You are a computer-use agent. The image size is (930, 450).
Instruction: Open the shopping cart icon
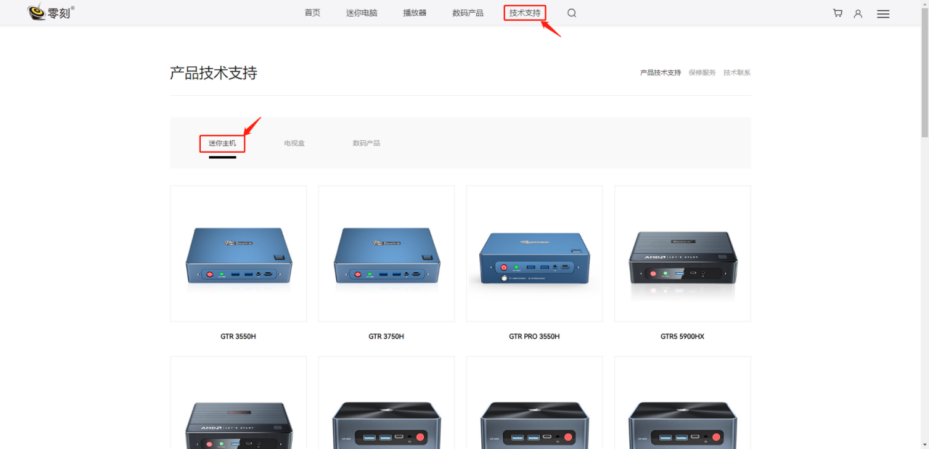[x=837, y=13]
